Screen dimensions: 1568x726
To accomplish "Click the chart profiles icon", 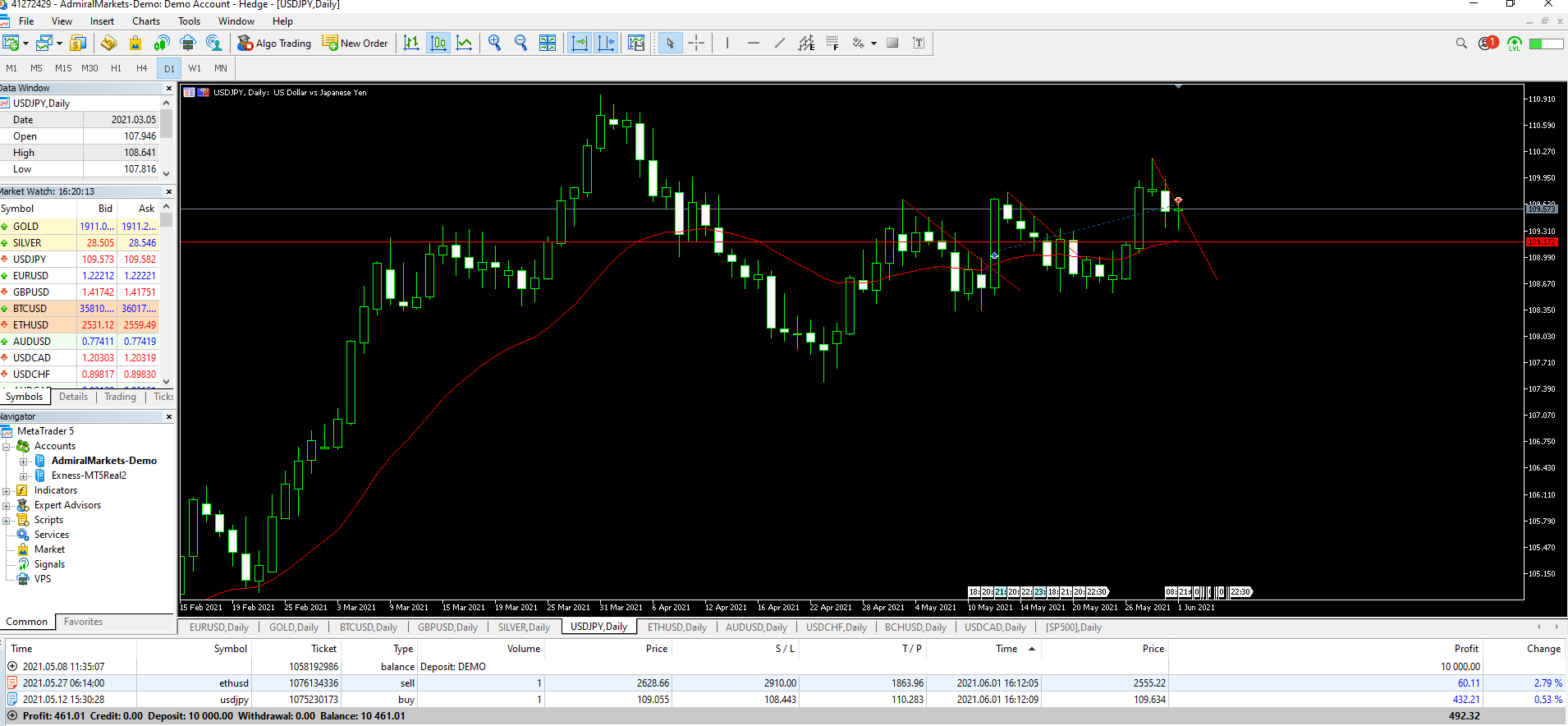I will point(44,43).
